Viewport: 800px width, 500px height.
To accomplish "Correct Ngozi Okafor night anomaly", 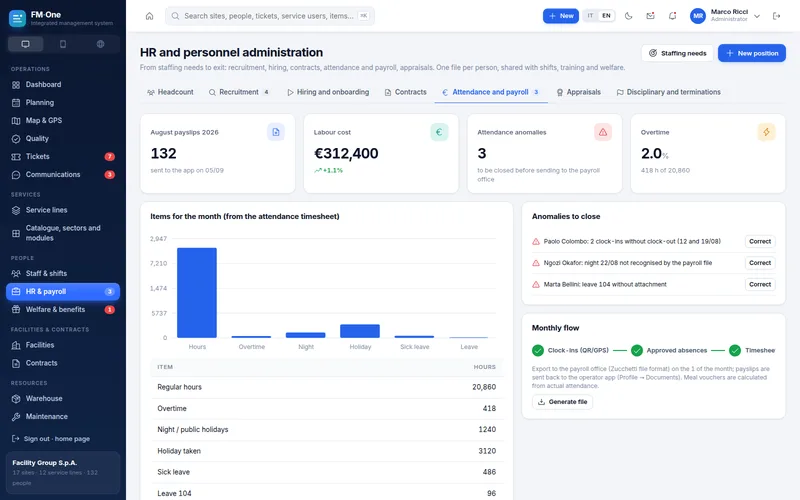I will [760, 263].
